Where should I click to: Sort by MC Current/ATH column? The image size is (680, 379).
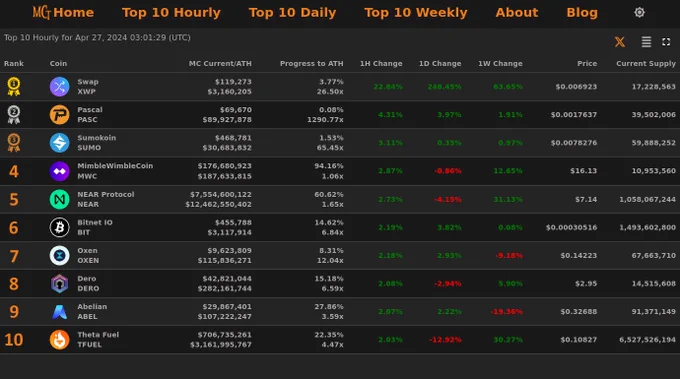(220, 63)
